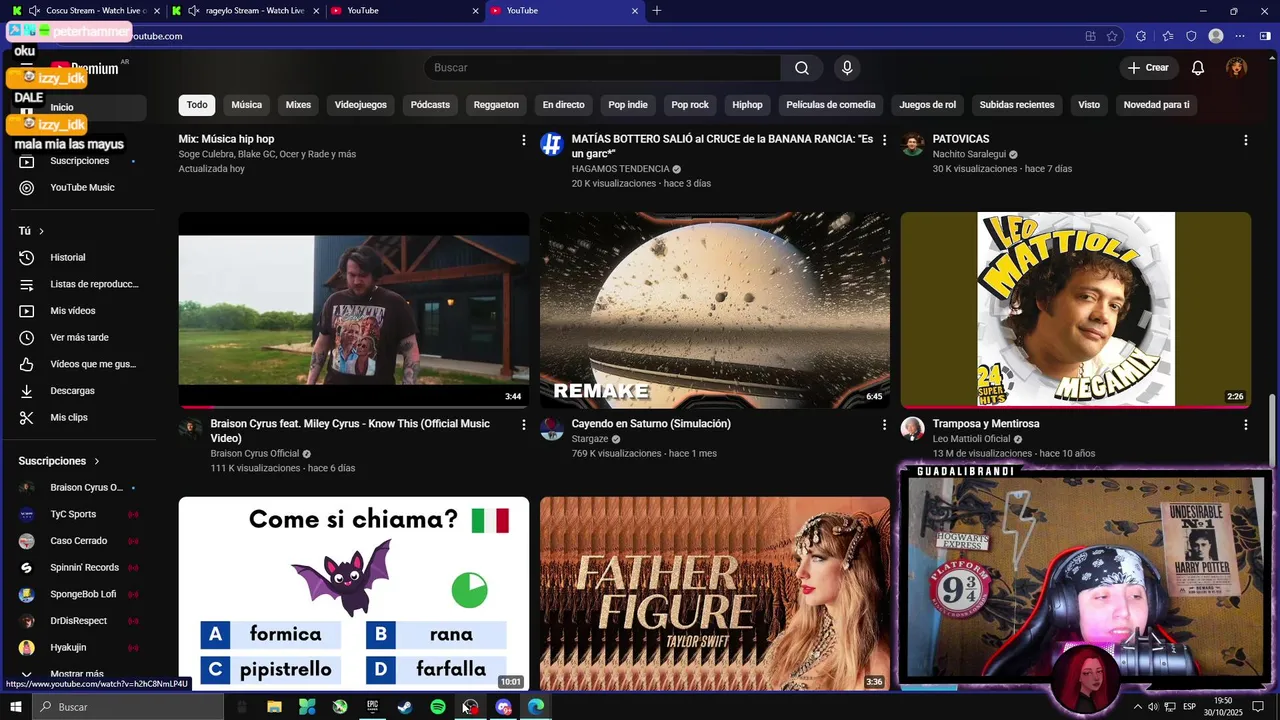
Task: Select the Hiphop filter chip
Action: click(747, 105)
